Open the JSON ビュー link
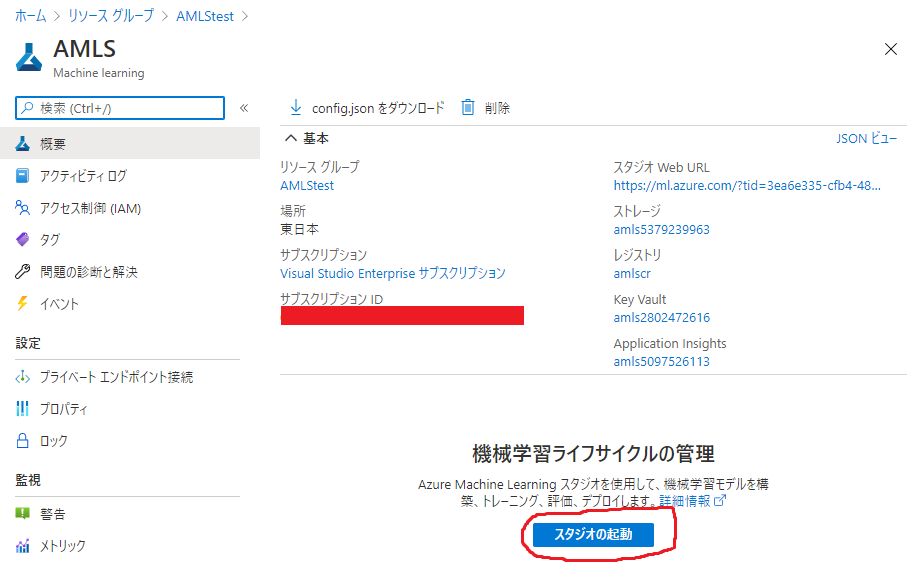Image resolution: width=921 pixels, height=565 pixels. point(866,139)
